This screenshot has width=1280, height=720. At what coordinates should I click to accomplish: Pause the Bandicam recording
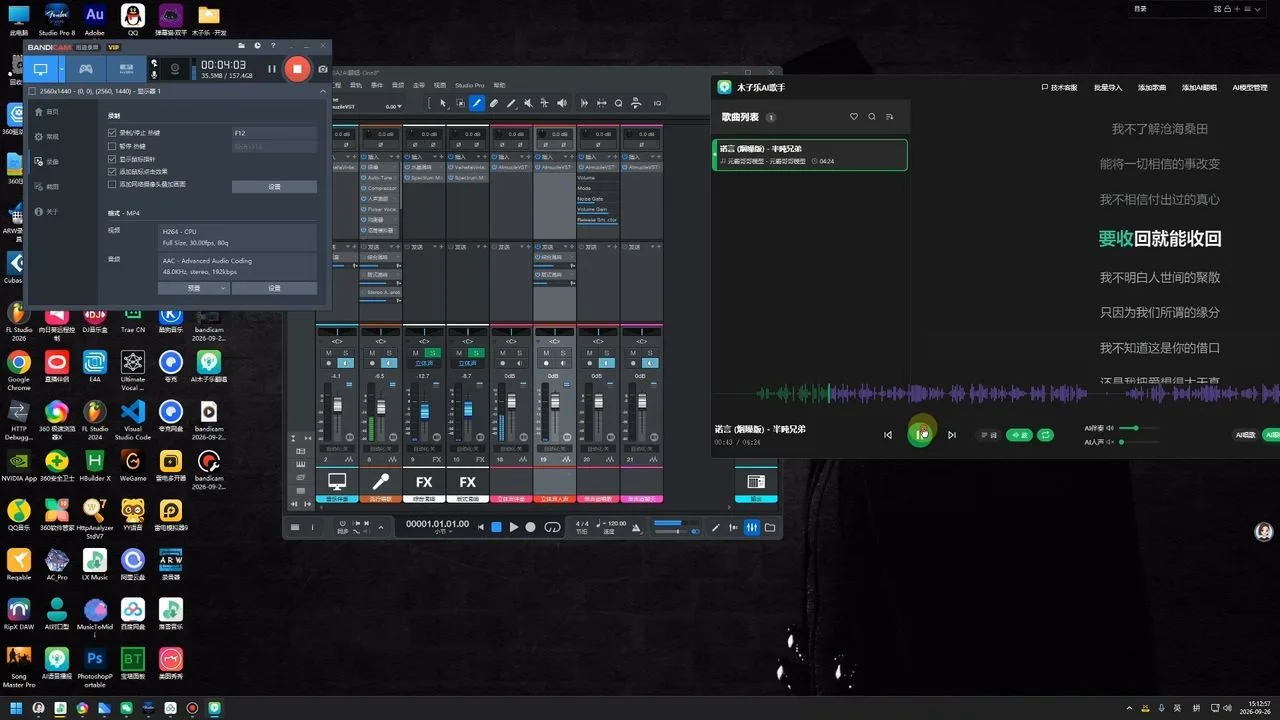coord(272,69)
